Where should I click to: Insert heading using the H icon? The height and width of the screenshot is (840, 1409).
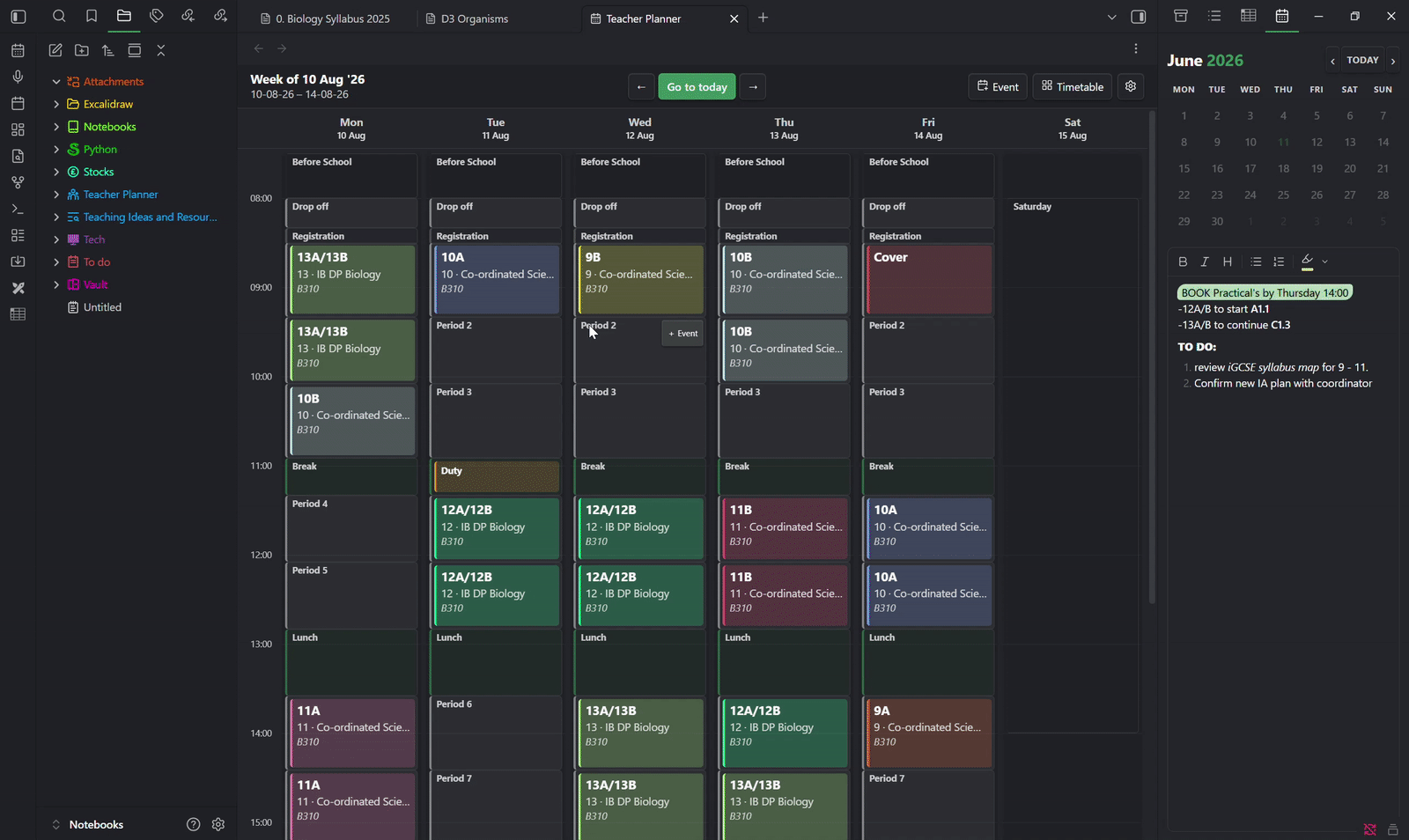(1228, 262)
